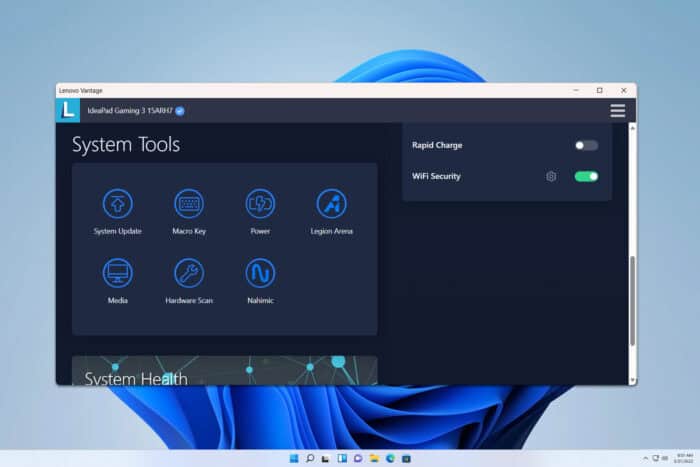This screenshot has width=700, height=467.
Task: Show hidden system tray icons
Action: (x=645, y=459)
